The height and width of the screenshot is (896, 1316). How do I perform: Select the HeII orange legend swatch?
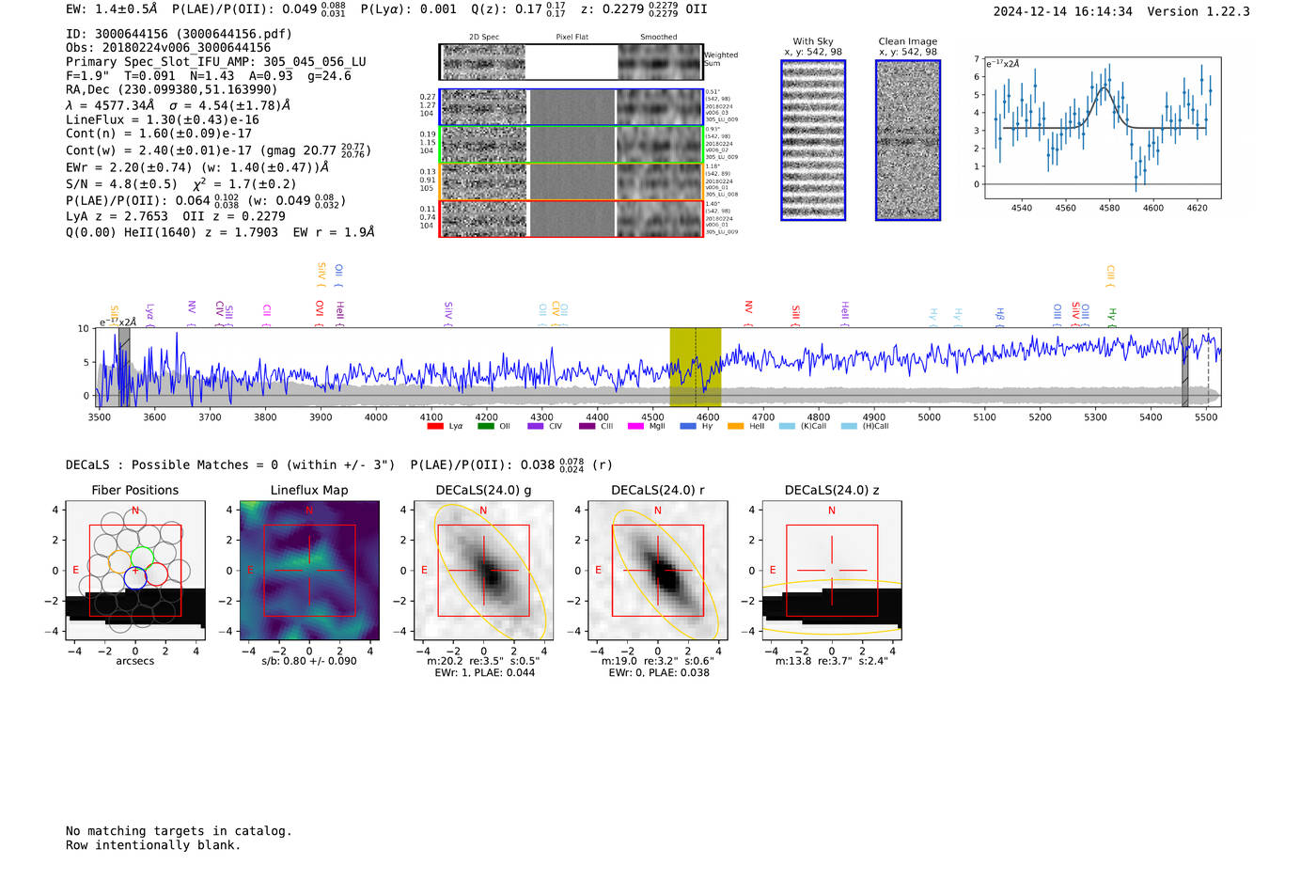(x=735, y=426)
